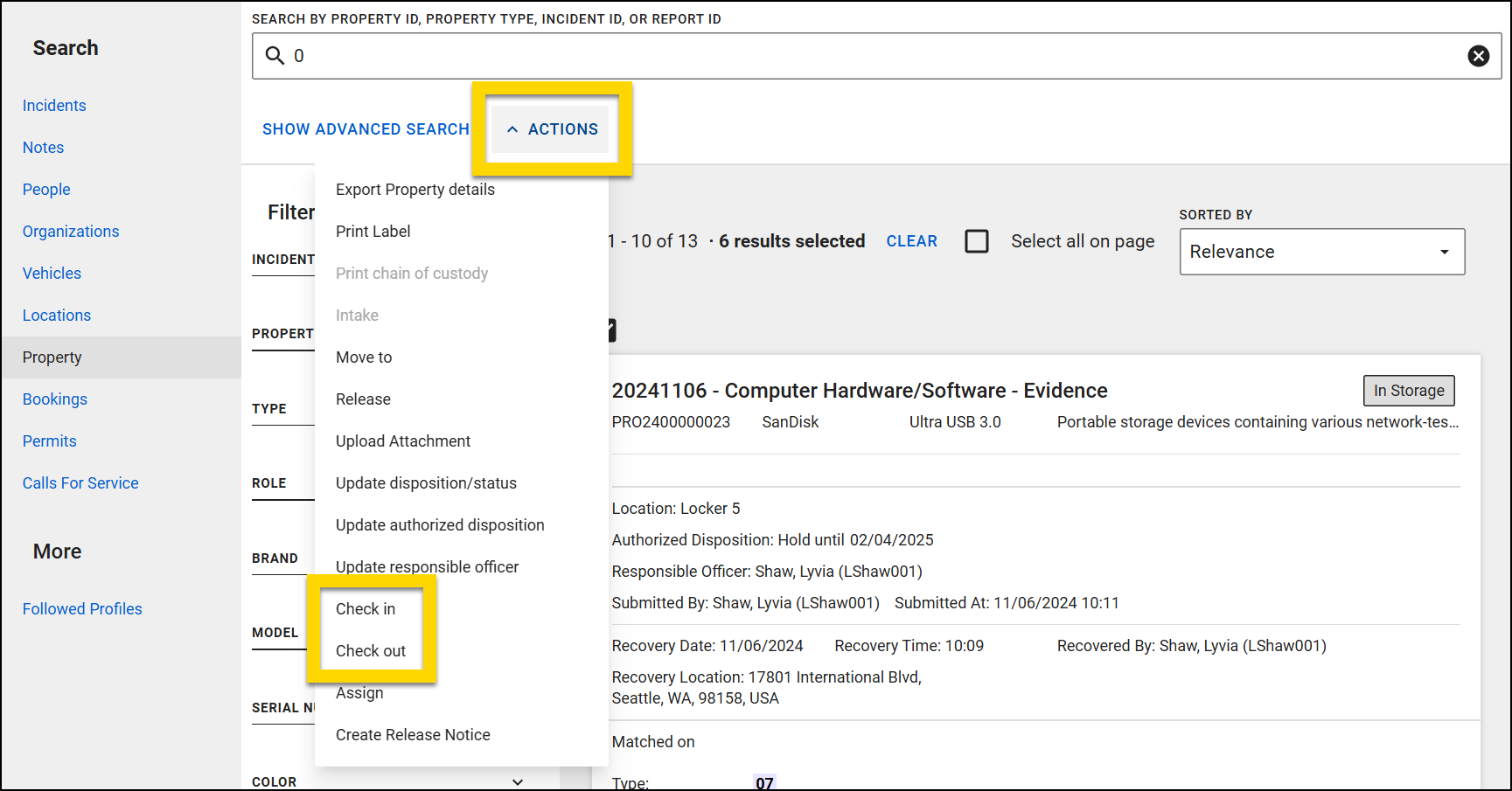
Task: Open SHOW ADVANCED SEARCH
Action: click(x=366, y=128)
